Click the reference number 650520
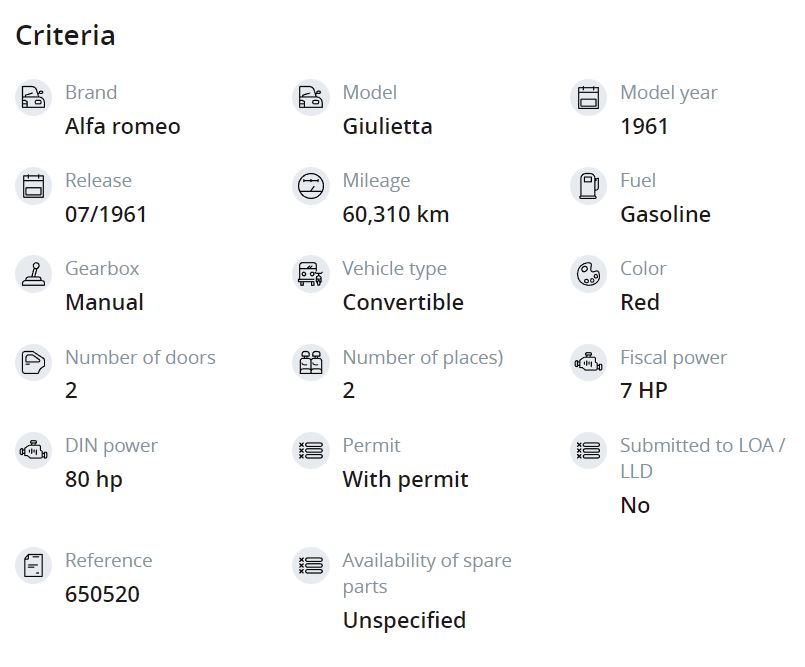Screen dimensions: 805x667 pyautogui.click(x=102, y=594)
